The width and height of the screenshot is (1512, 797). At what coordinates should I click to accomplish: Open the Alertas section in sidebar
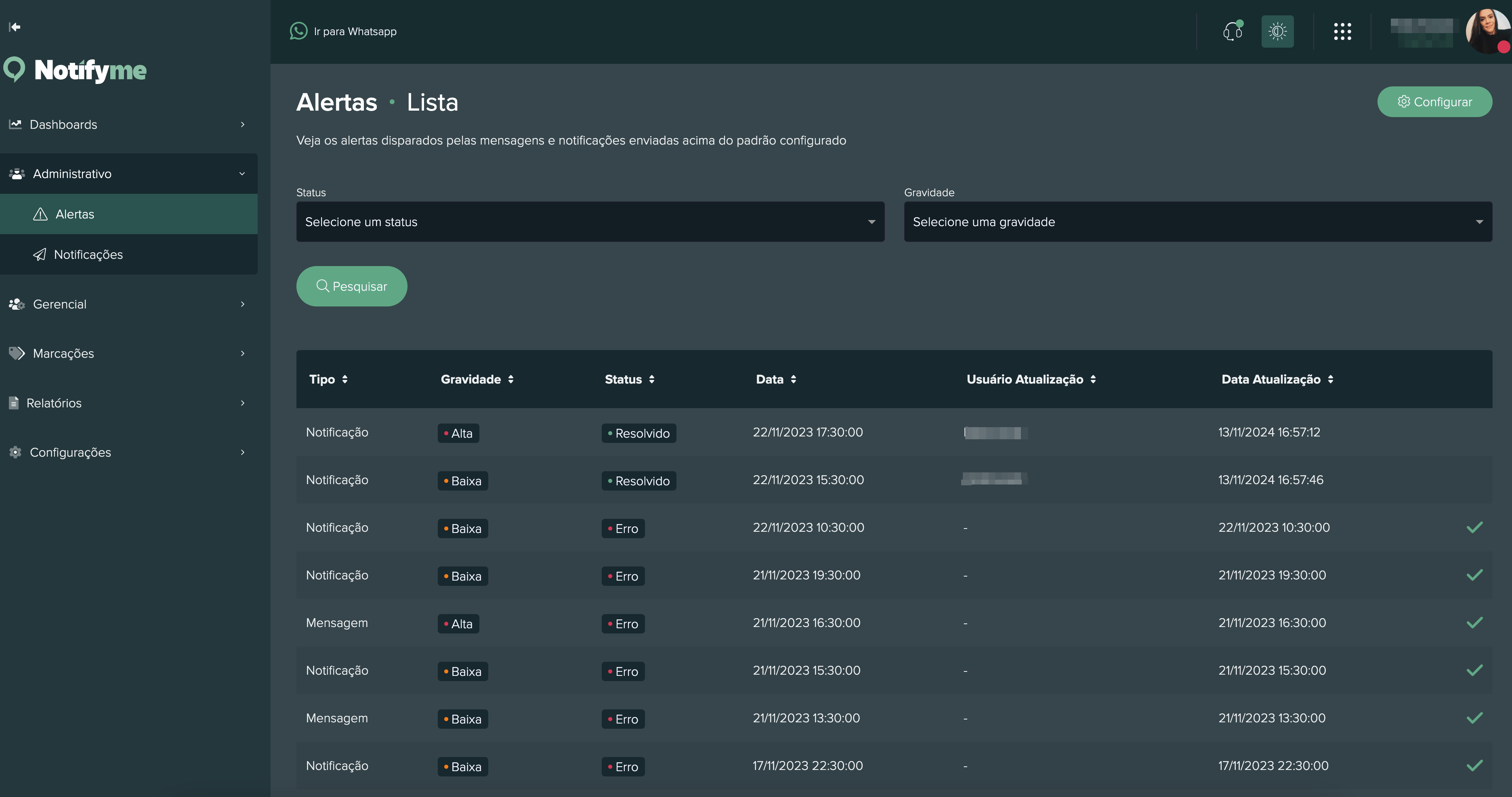pyautogui.click(x=75, y=214)
